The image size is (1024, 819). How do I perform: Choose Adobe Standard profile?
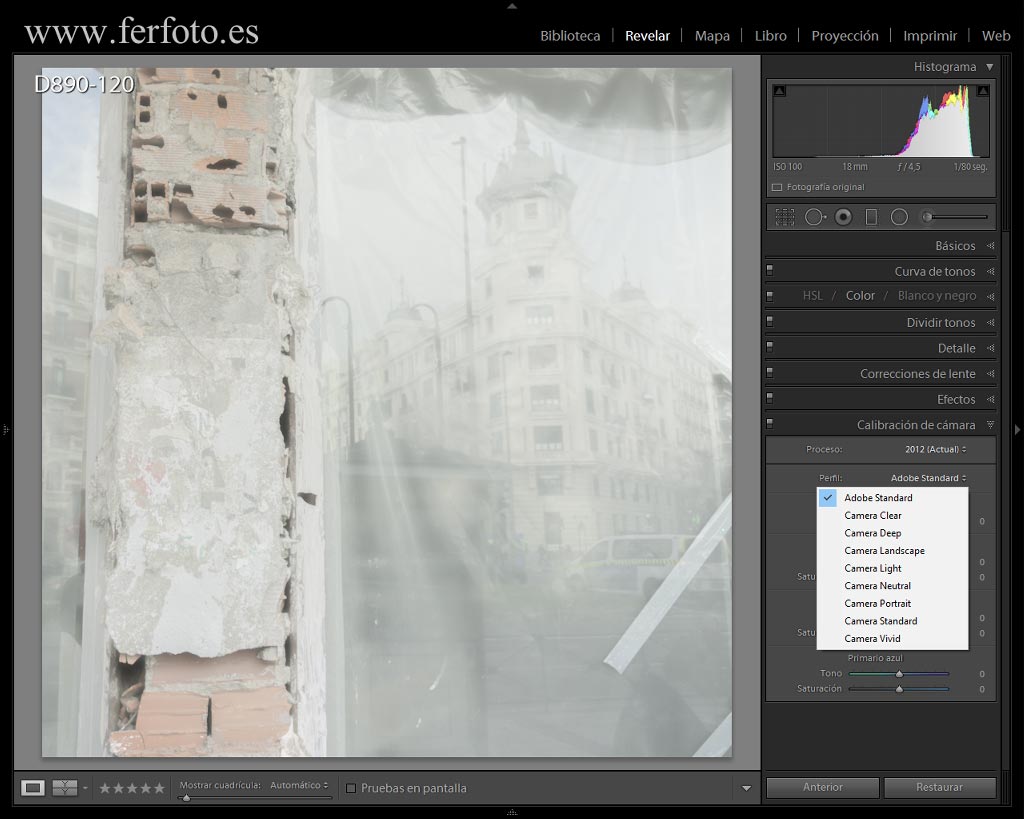892,498
